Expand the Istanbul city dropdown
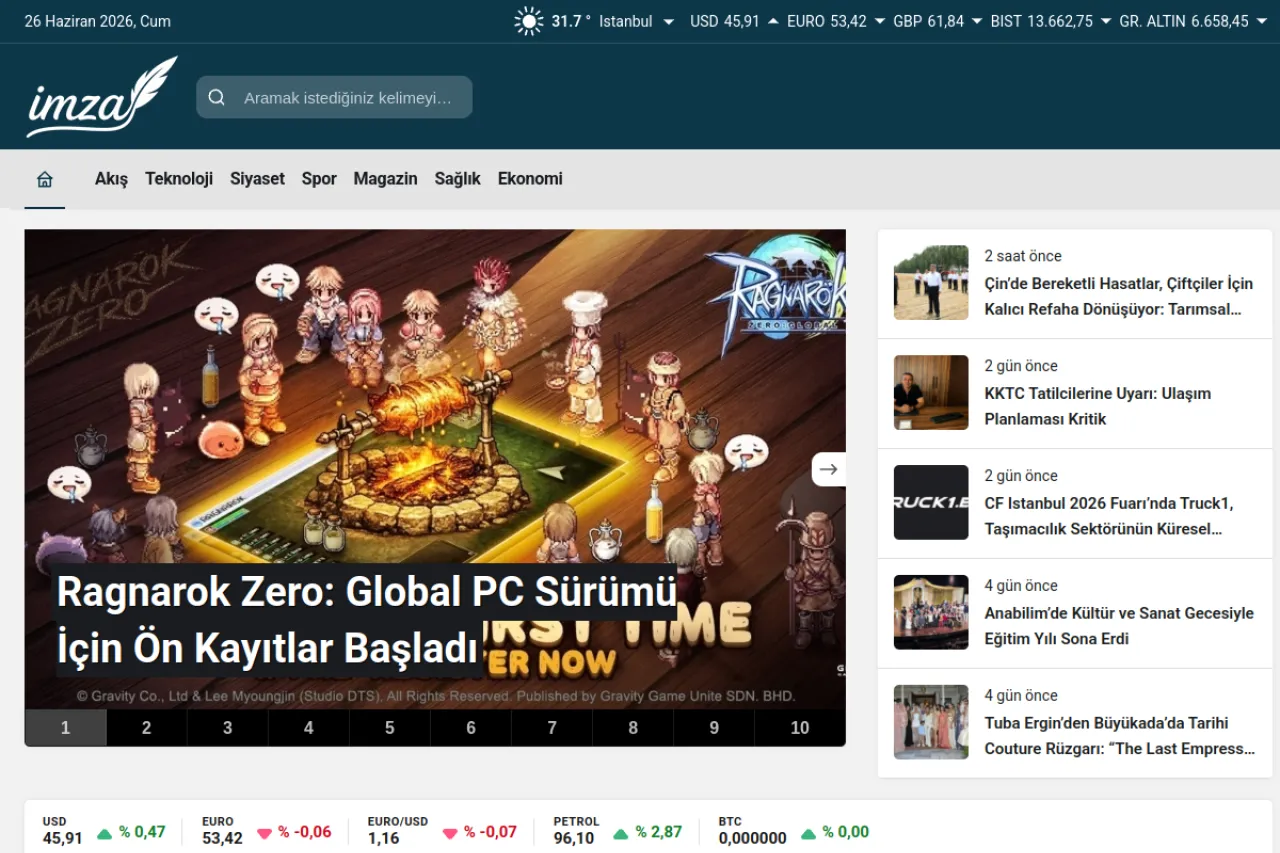This screenshot has height=853, width=1280. coord(668,21)
